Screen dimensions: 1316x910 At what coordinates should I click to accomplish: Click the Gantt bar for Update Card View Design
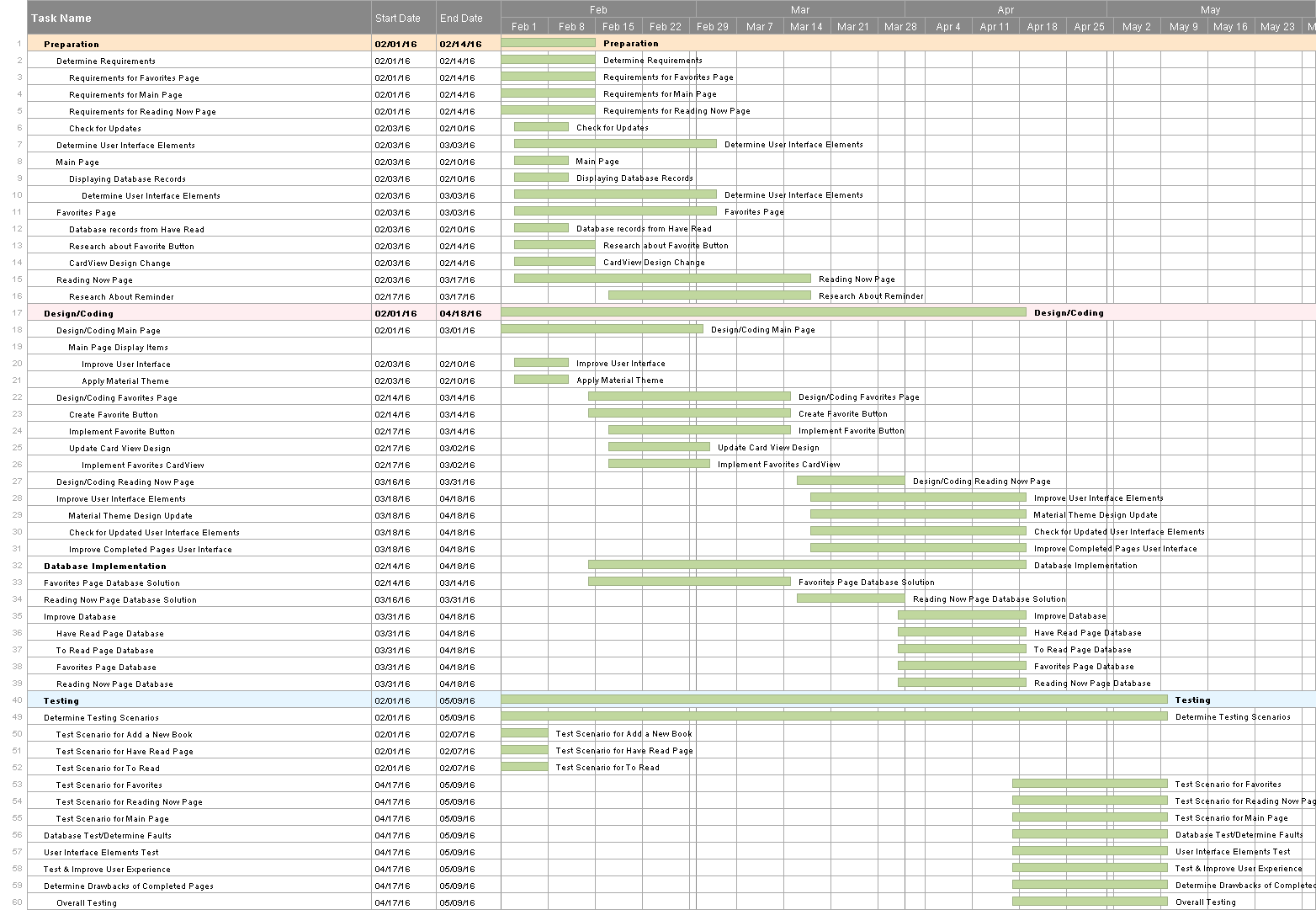[x=659, y=447]
